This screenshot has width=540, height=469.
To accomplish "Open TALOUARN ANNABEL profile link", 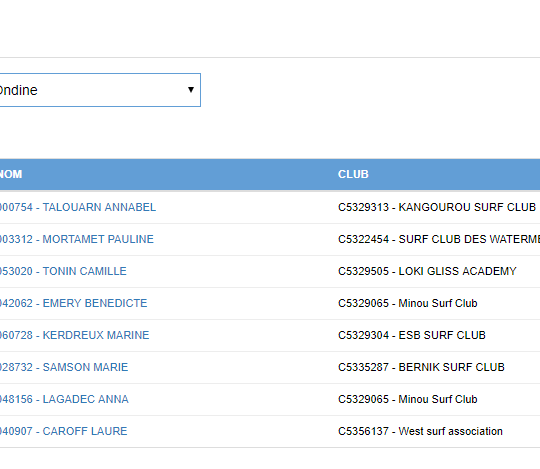I will [77, 207].
